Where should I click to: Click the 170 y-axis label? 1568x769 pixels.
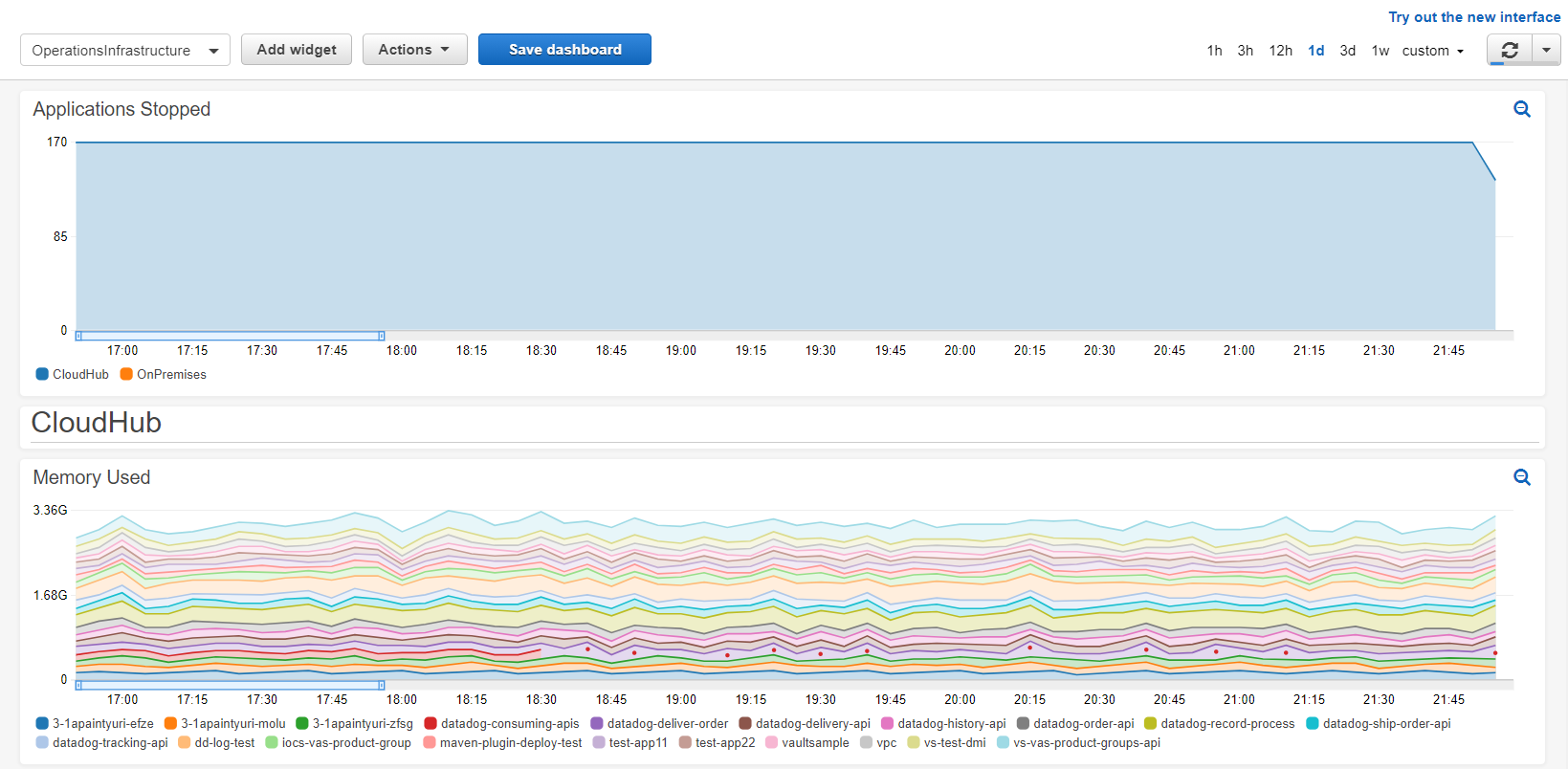57,142
